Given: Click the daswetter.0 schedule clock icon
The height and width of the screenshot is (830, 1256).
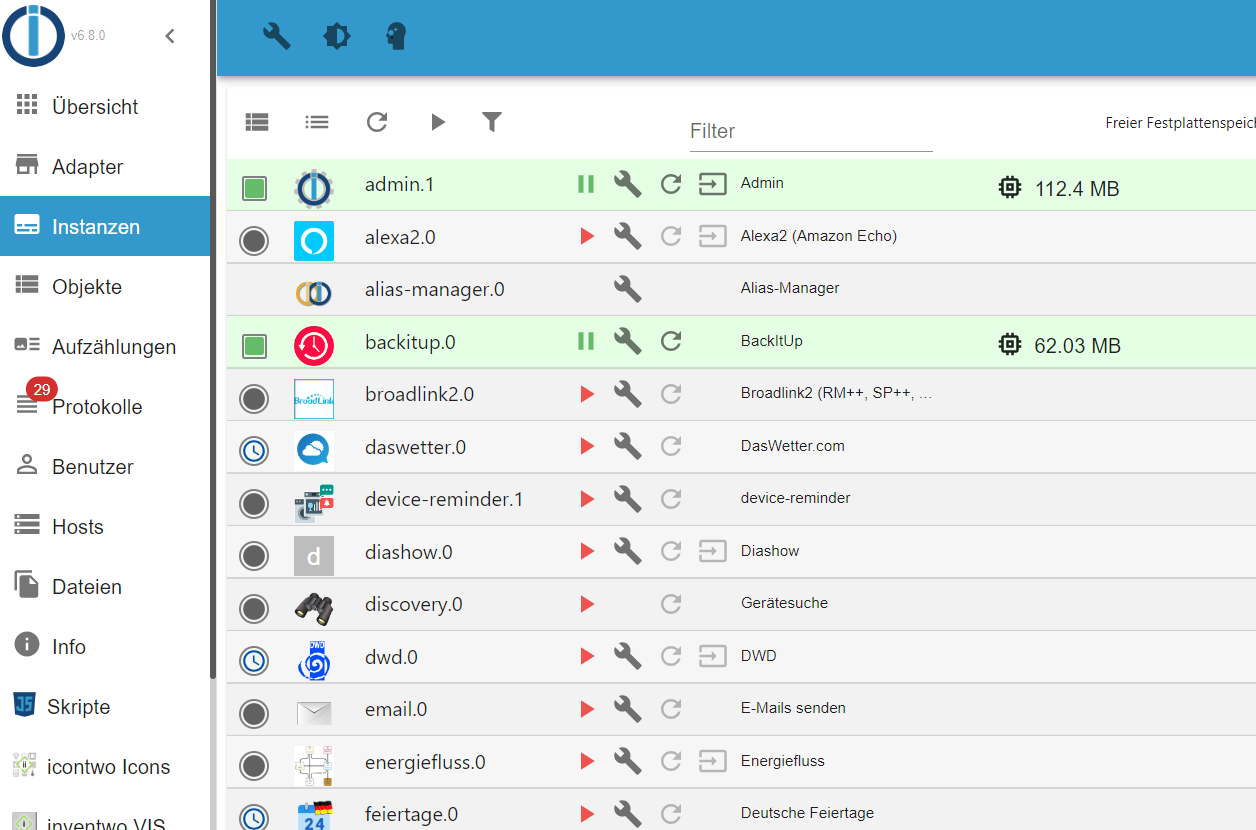Looking at the screenshot, I should 254,452.
